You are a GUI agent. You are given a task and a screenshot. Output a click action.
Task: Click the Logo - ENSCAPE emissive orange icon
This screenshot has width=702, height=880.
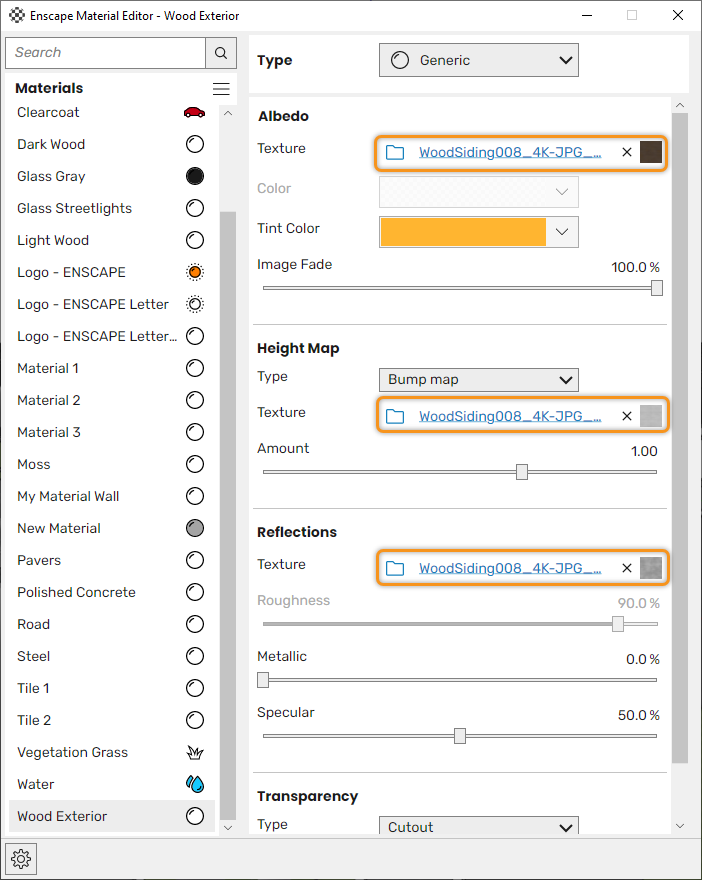[195, 272]
